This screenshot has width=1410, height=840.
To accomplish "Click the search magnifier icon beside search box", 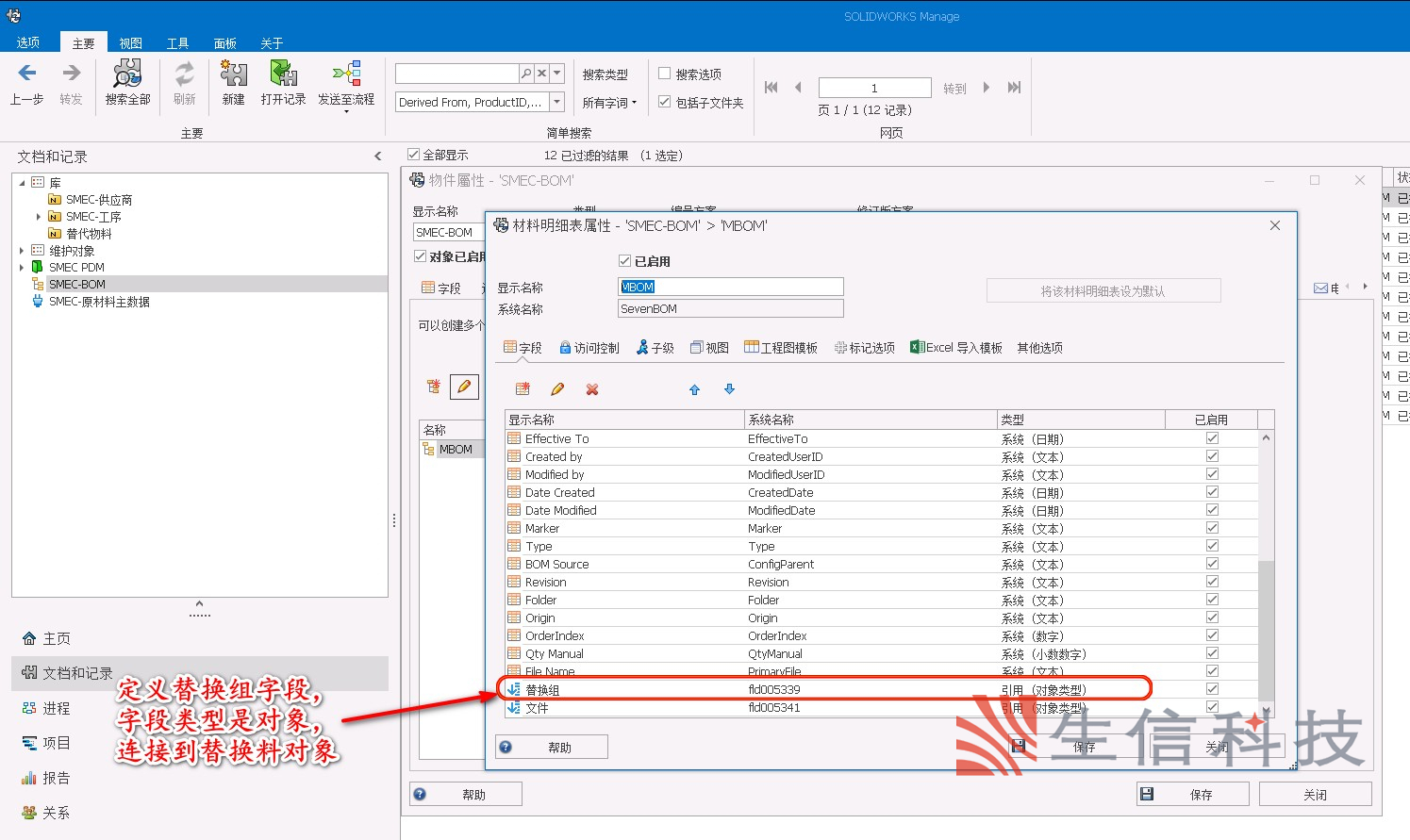I will coord(526,74).
